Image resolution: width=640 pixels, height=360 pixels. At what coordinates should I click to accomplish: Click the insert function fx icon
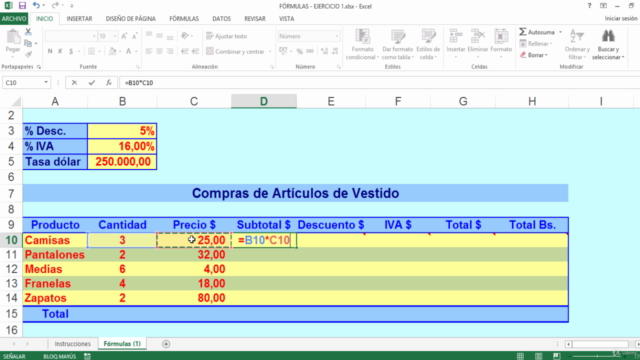coord(109,82)
